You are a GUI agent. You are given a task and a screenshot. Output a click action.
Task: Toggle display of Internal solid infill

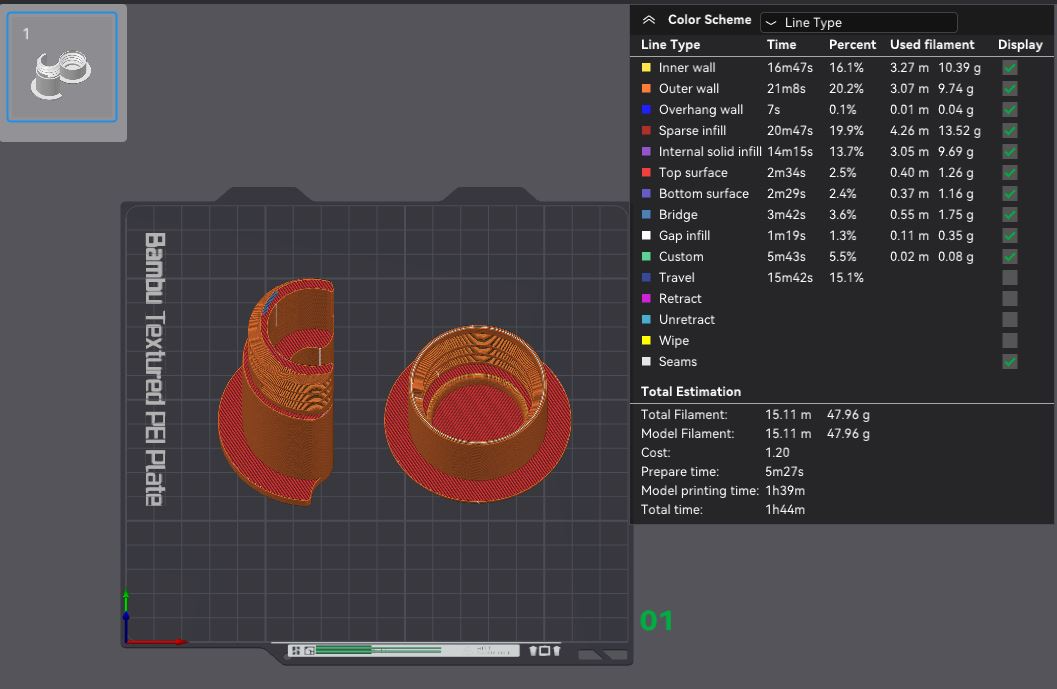[1009, 151]
